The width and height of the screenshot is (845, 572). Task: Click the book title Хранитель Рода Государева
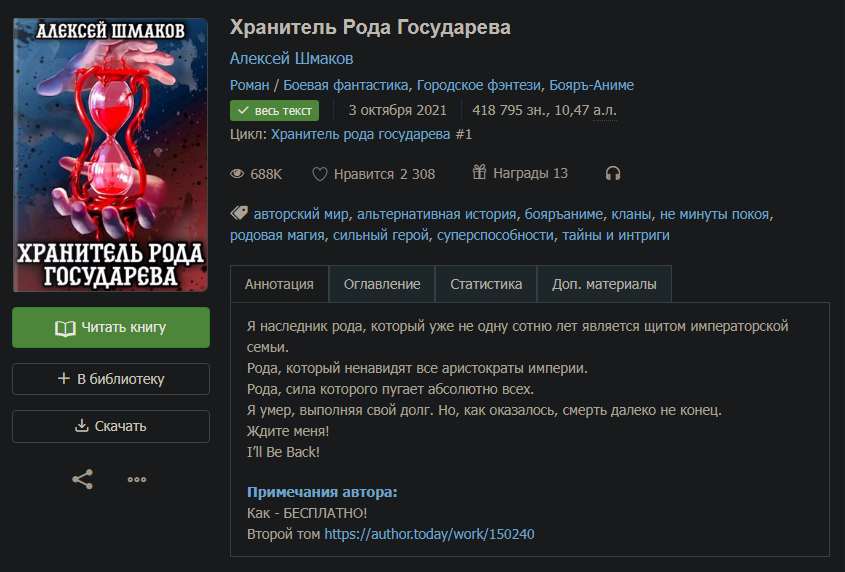tap(370, 27)
